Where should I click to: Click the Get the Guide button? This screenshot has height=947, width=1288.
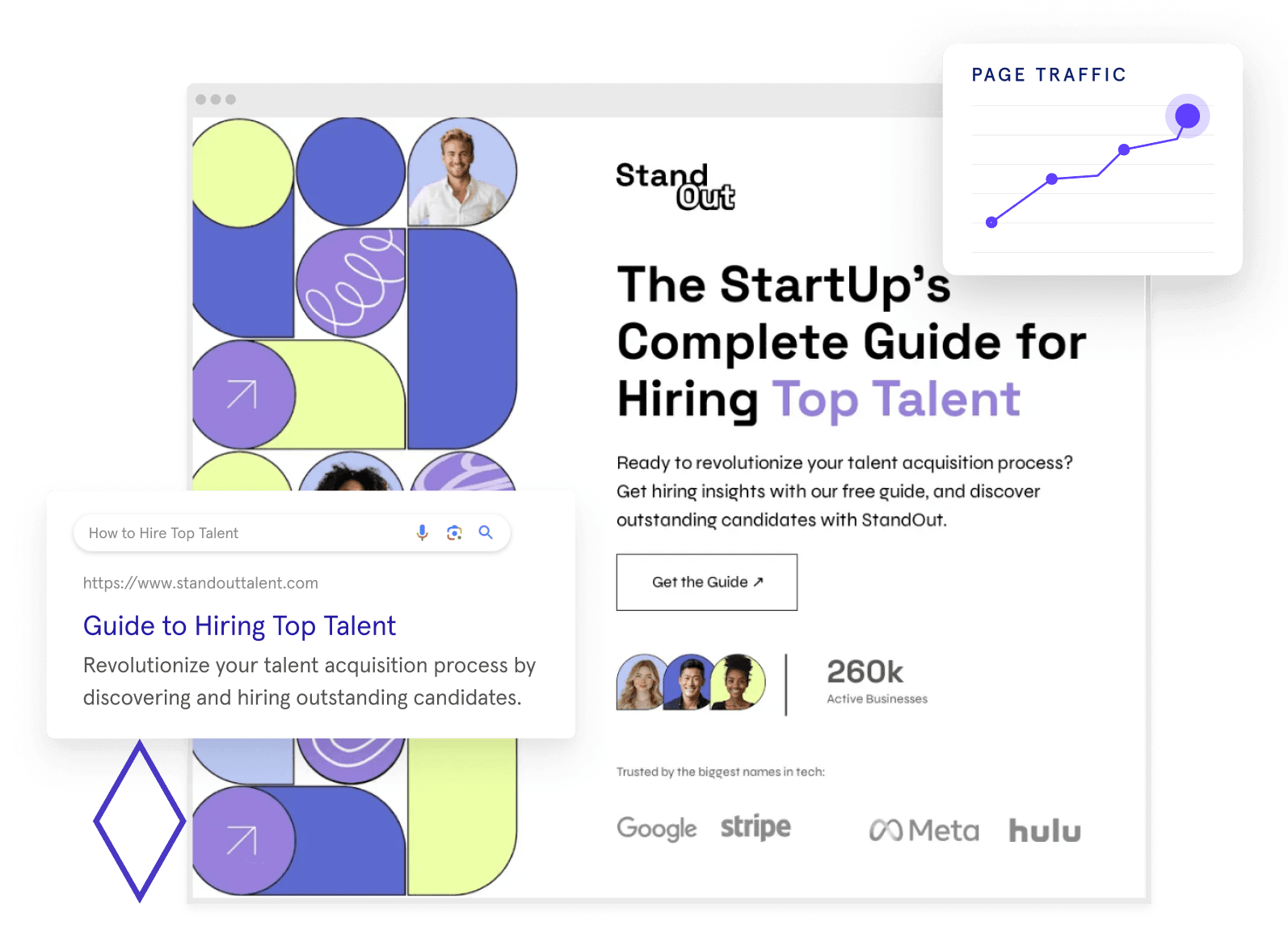(x=707, y=582)
